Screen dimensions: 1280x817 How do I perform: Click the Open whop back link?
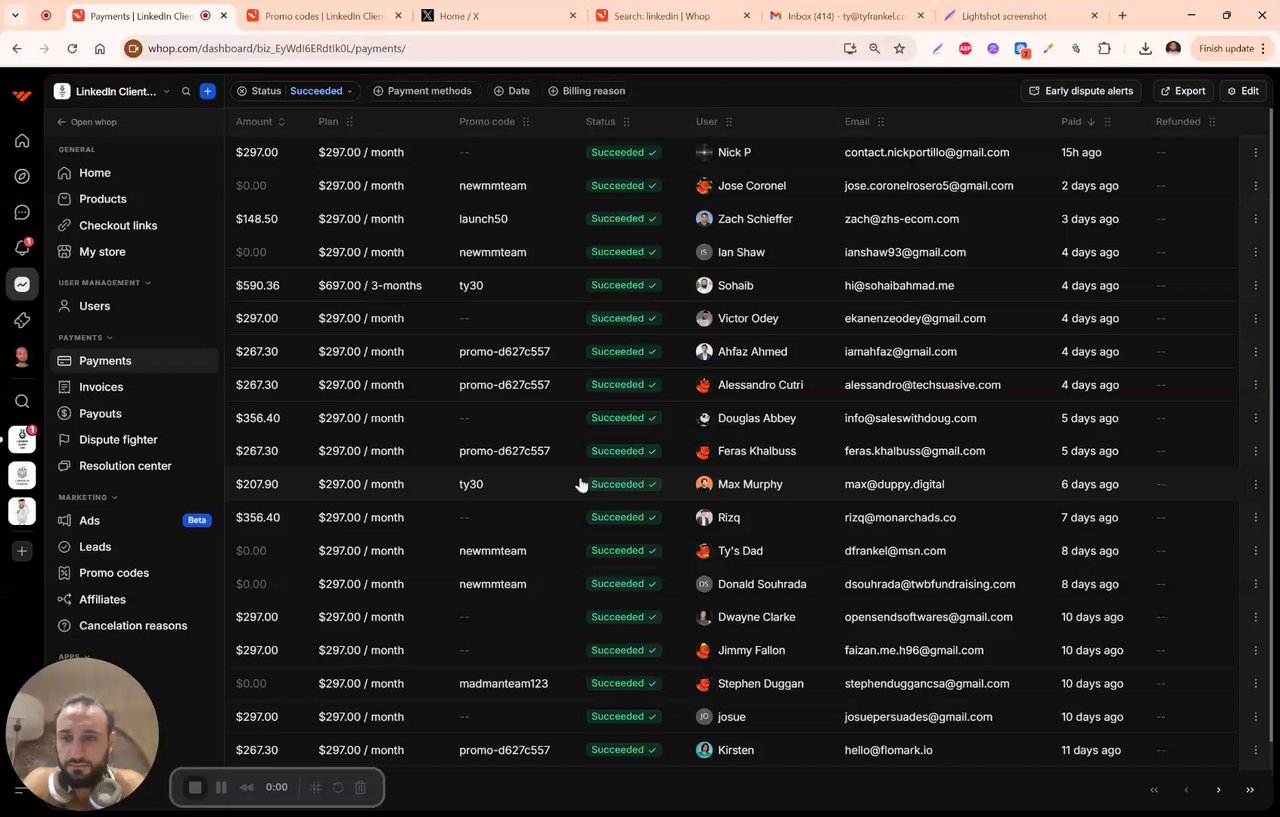(87, 122)
